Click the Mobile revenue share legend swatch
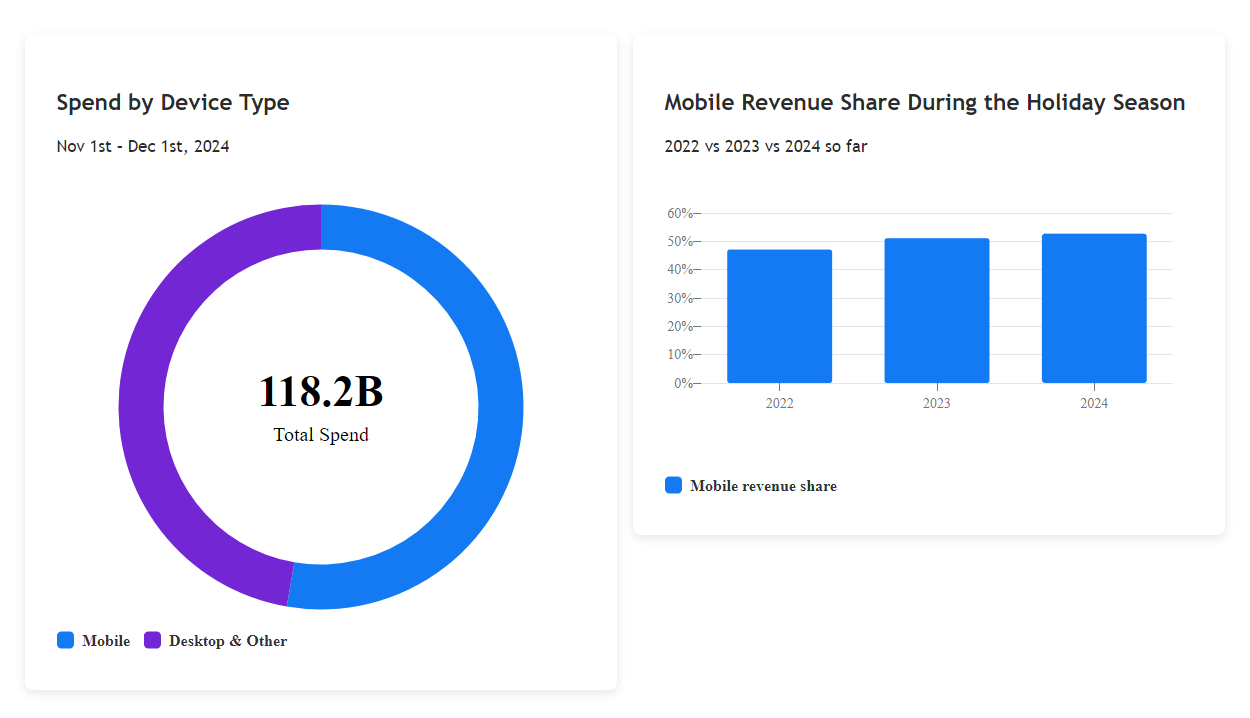Viewport: 1250px width, 718px height. point(674,485)
